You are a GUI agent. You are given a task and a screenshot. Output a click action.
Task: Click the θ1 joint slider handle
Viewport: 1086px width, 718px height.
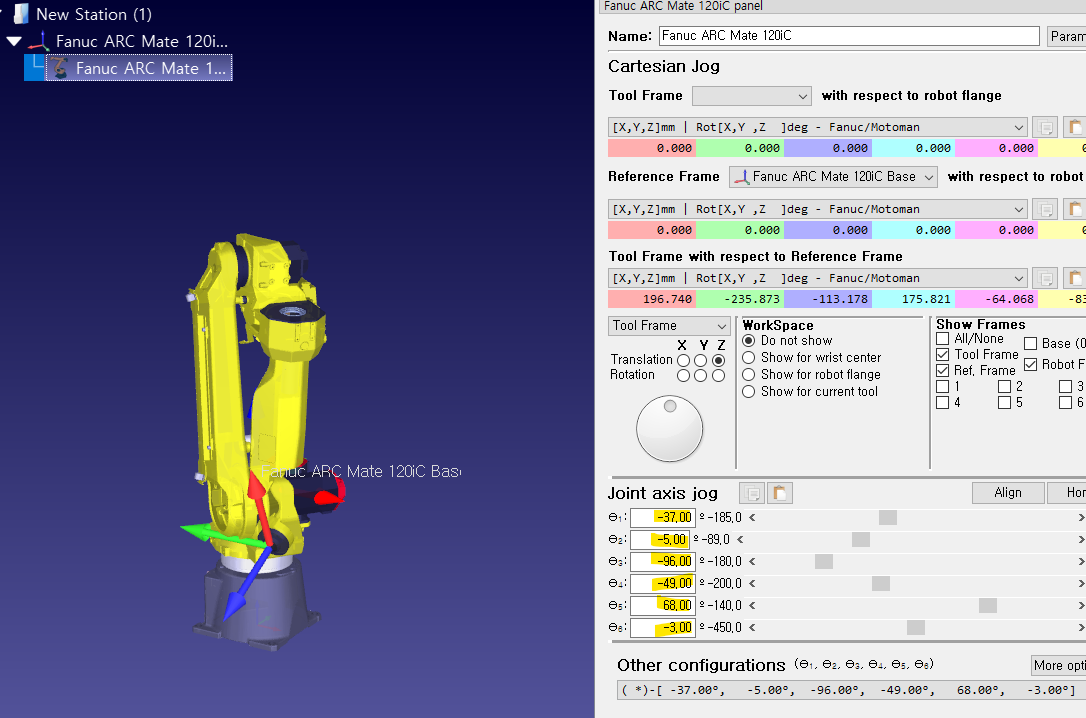(x=888, y=517)
